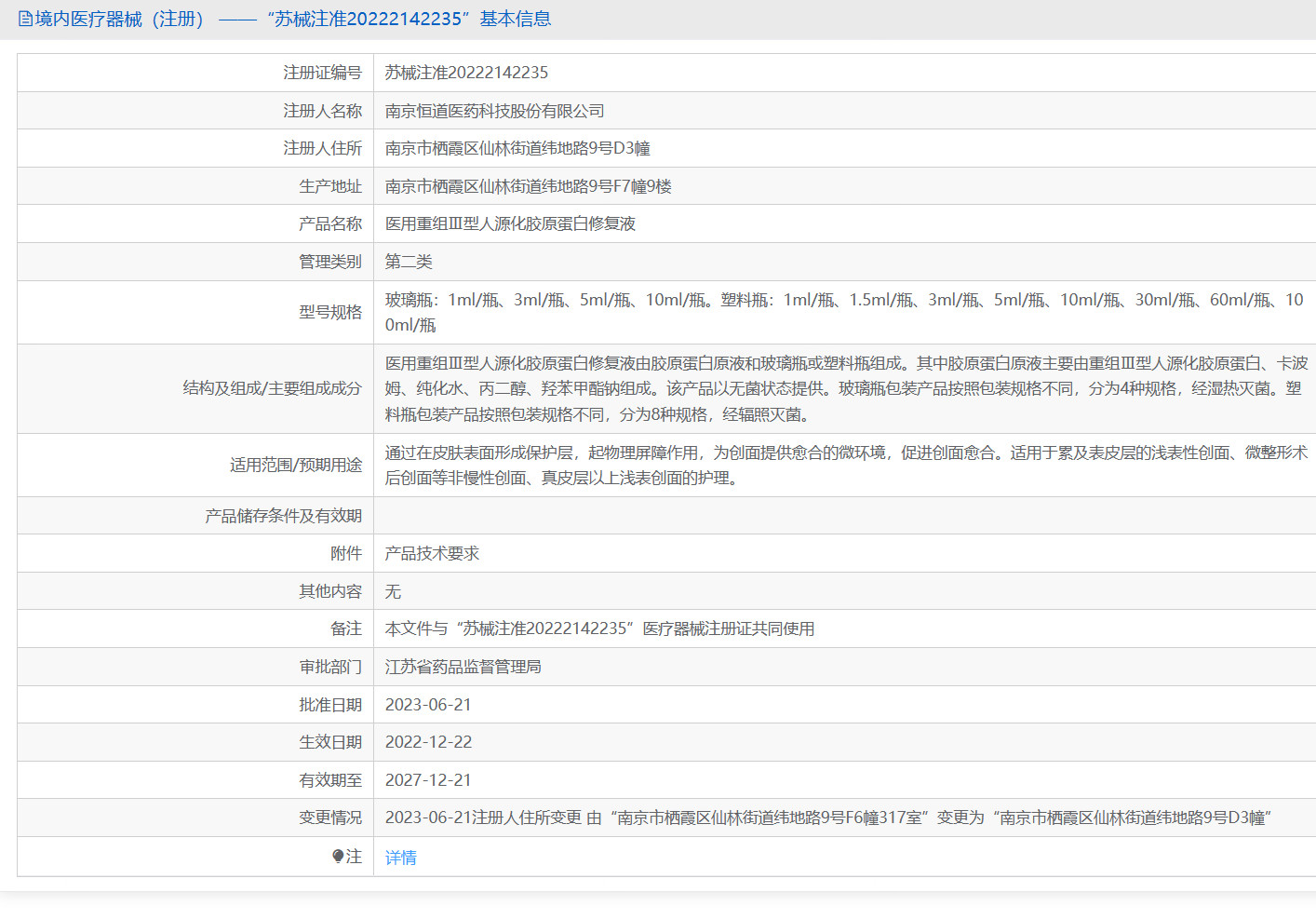Screen dimensions: 1316x919
Task: Click the 其他内容 row label
Action: (330, 591)
